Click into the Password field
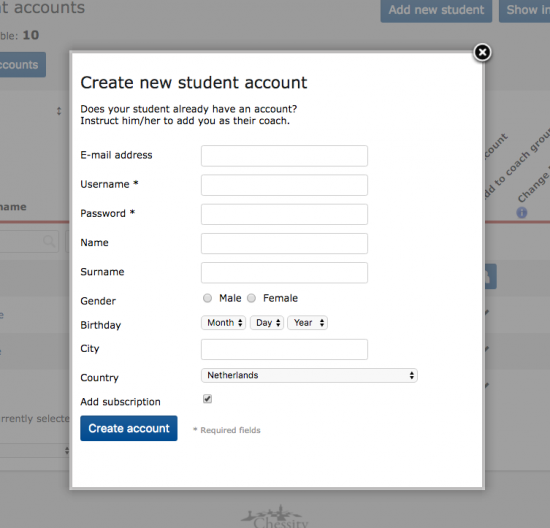The image size is (550, 528). 284,214
